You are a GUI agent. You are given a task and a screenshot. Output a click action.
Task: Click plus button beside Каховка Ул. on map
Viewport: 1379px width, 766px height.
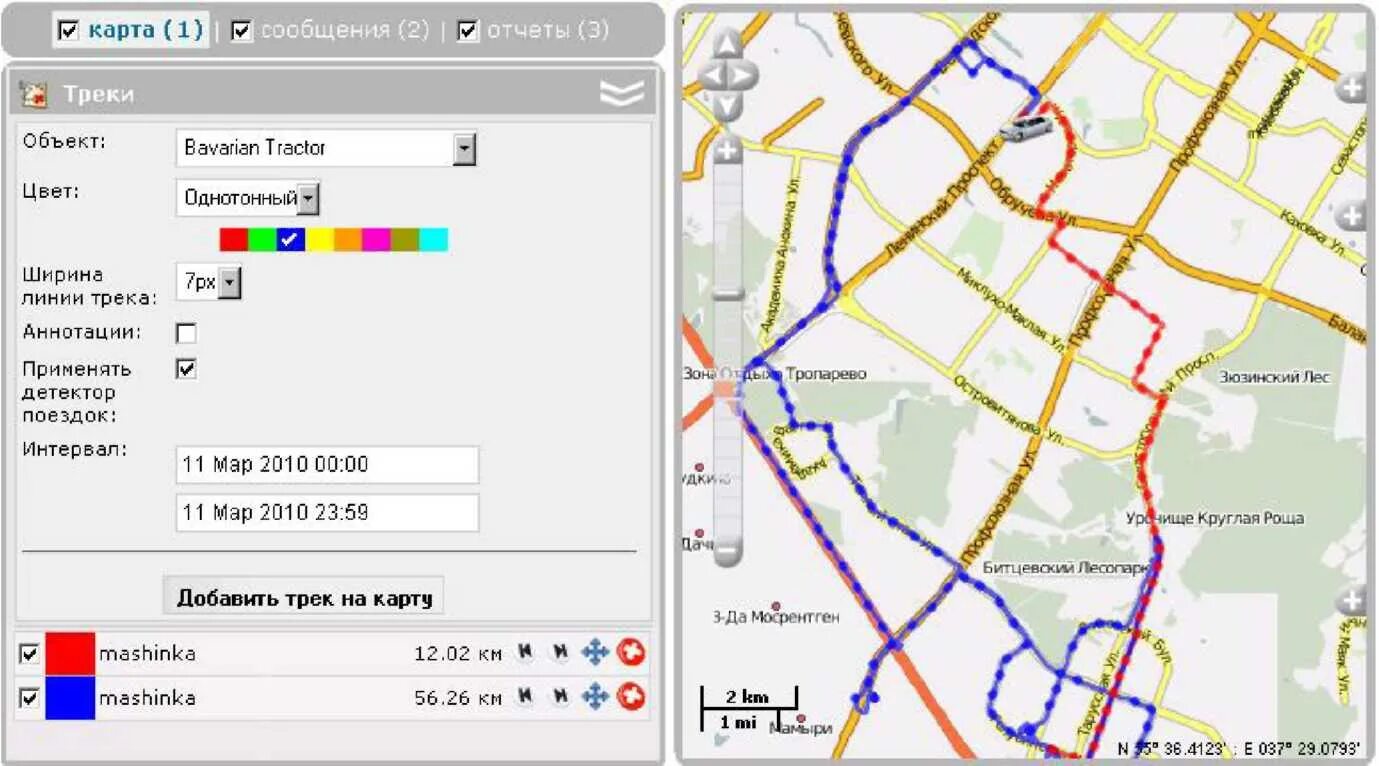point(1352,216)
